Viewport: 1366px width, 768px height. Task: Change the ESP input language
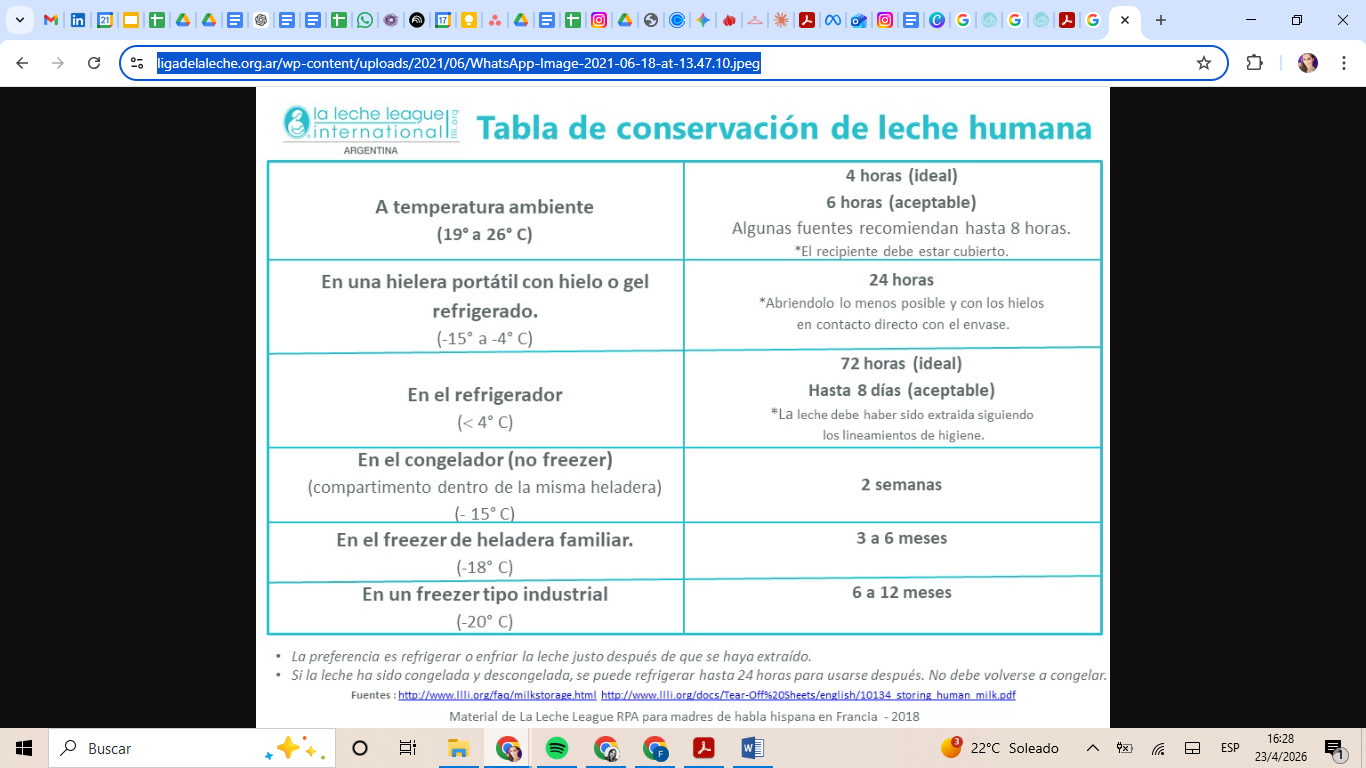[1230, 748]
